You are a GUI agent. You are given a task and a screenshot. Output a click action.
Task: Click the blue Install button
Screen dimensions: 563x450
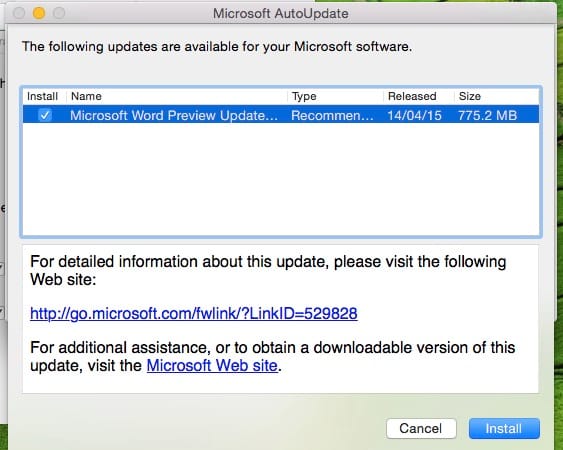click(504, 428)
